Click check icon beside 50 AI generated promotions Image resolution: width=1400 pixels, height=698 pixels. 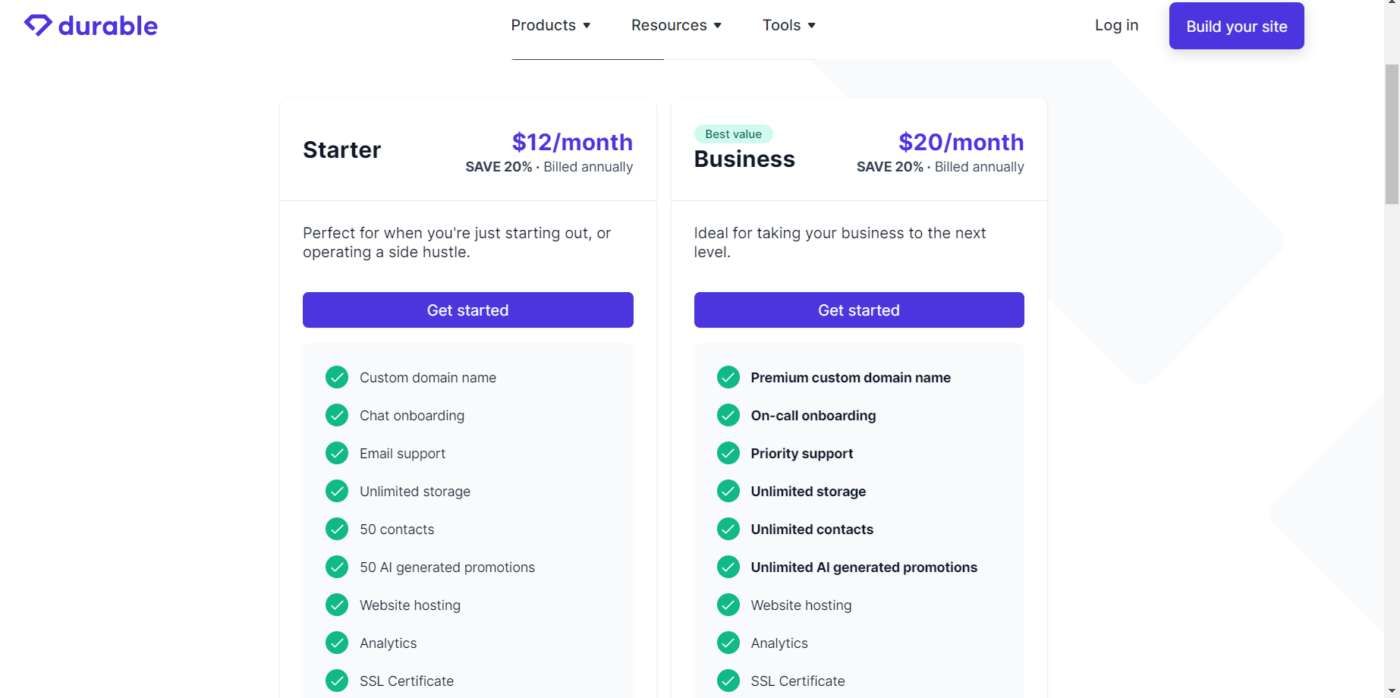pyautogui.click(x=337, y=567)
